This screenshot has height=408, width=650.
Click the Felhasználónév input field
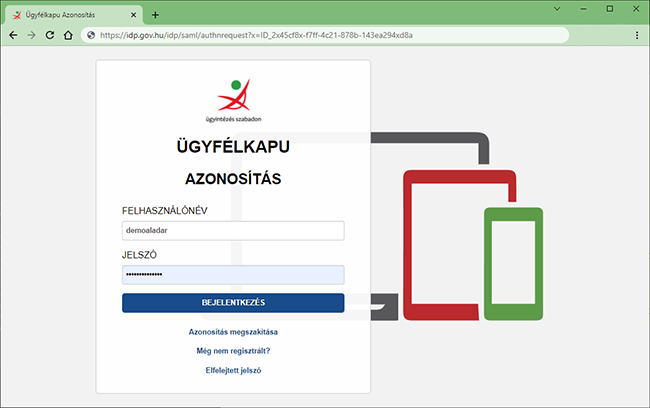(x=233, y=231)
